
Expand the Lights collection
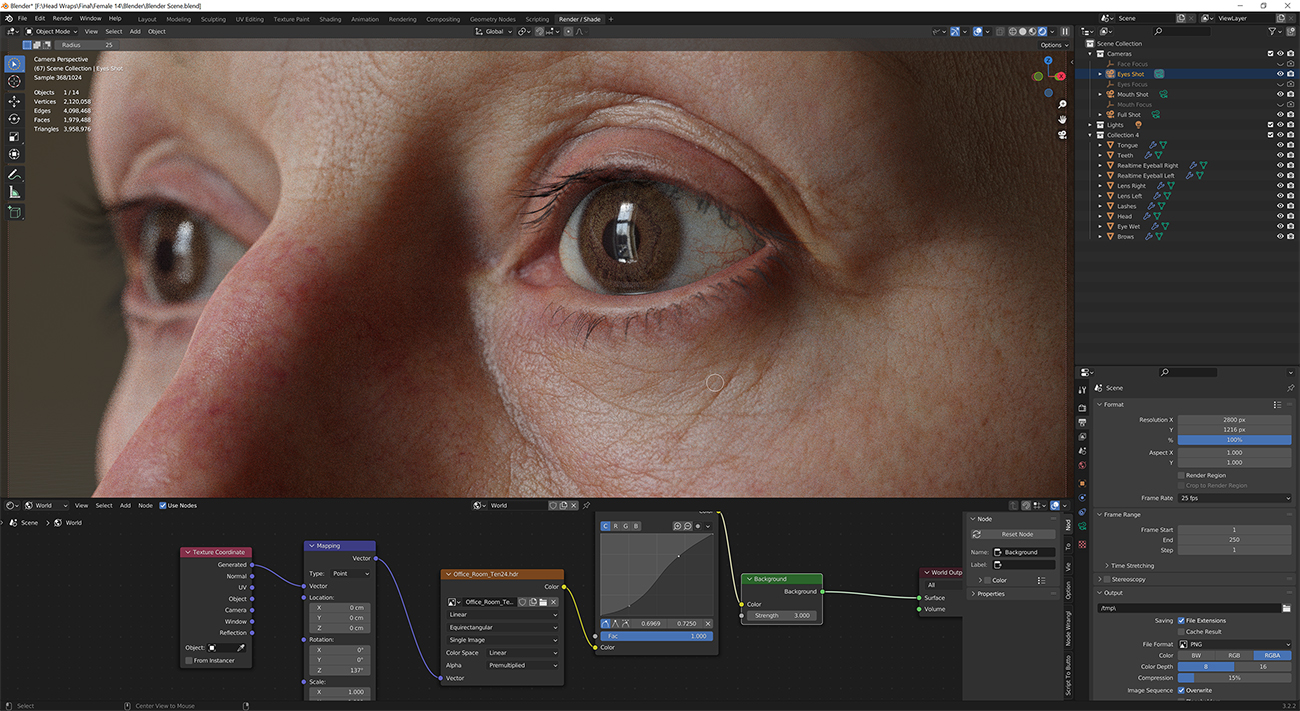click(x=1092, y=125)
